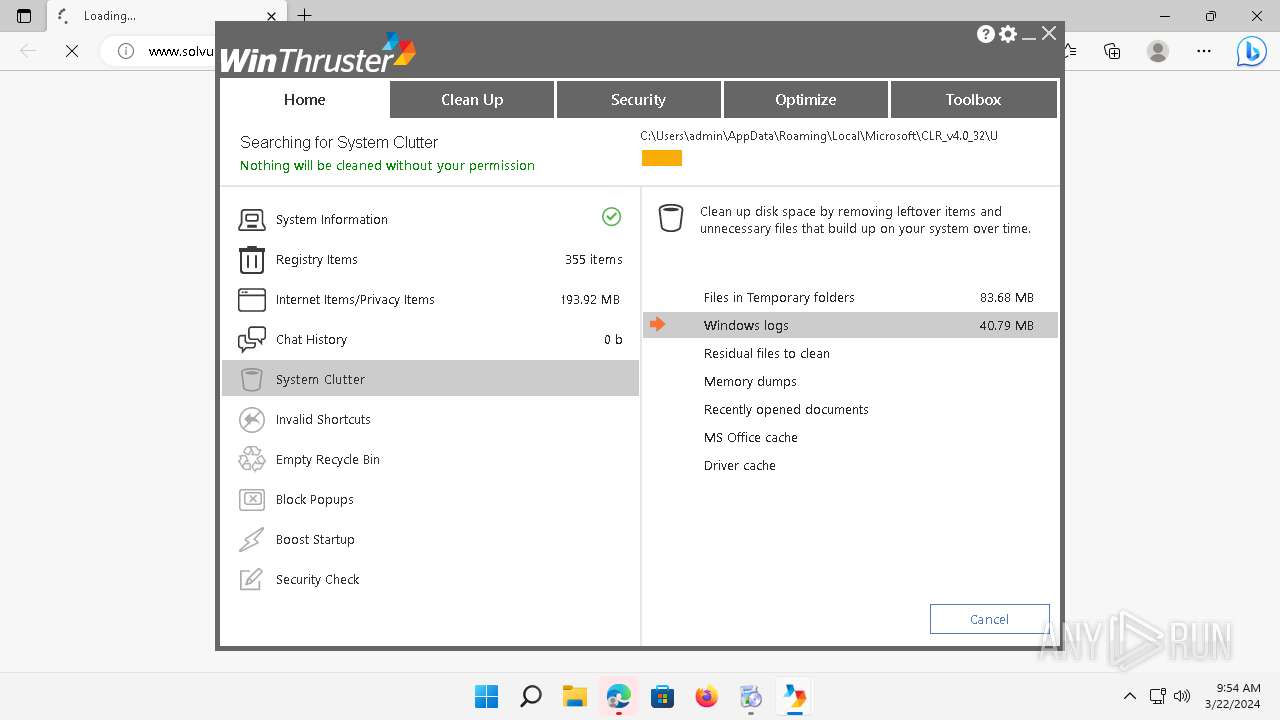Open WinThruster settings gear icon
This screenshot has width=1280, height=720.
click(1008, 34)
